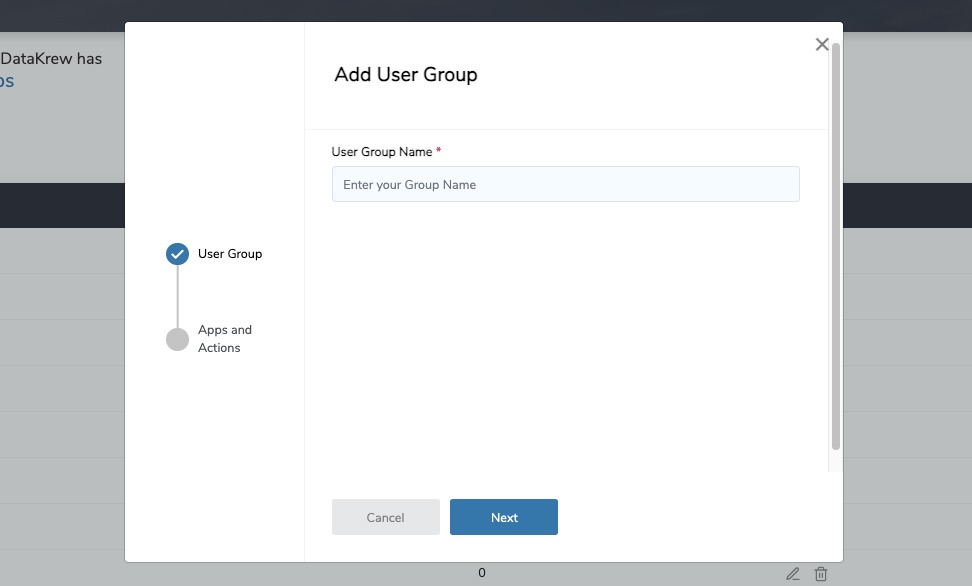Click the blue checkmark User Group step icon

point(177,254)
